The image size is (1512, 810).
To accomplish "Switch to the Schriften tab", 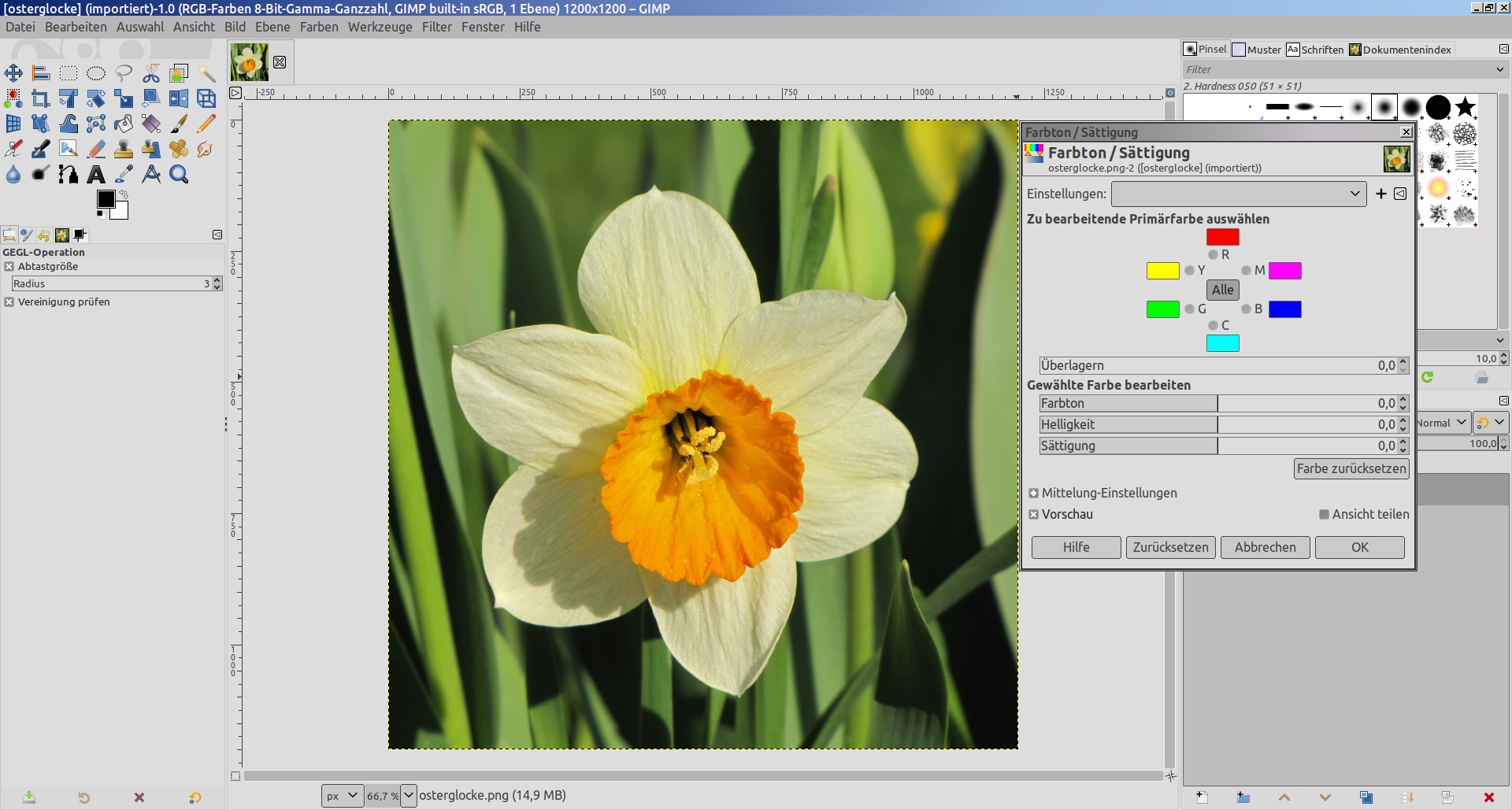I will pos(1314,50).
